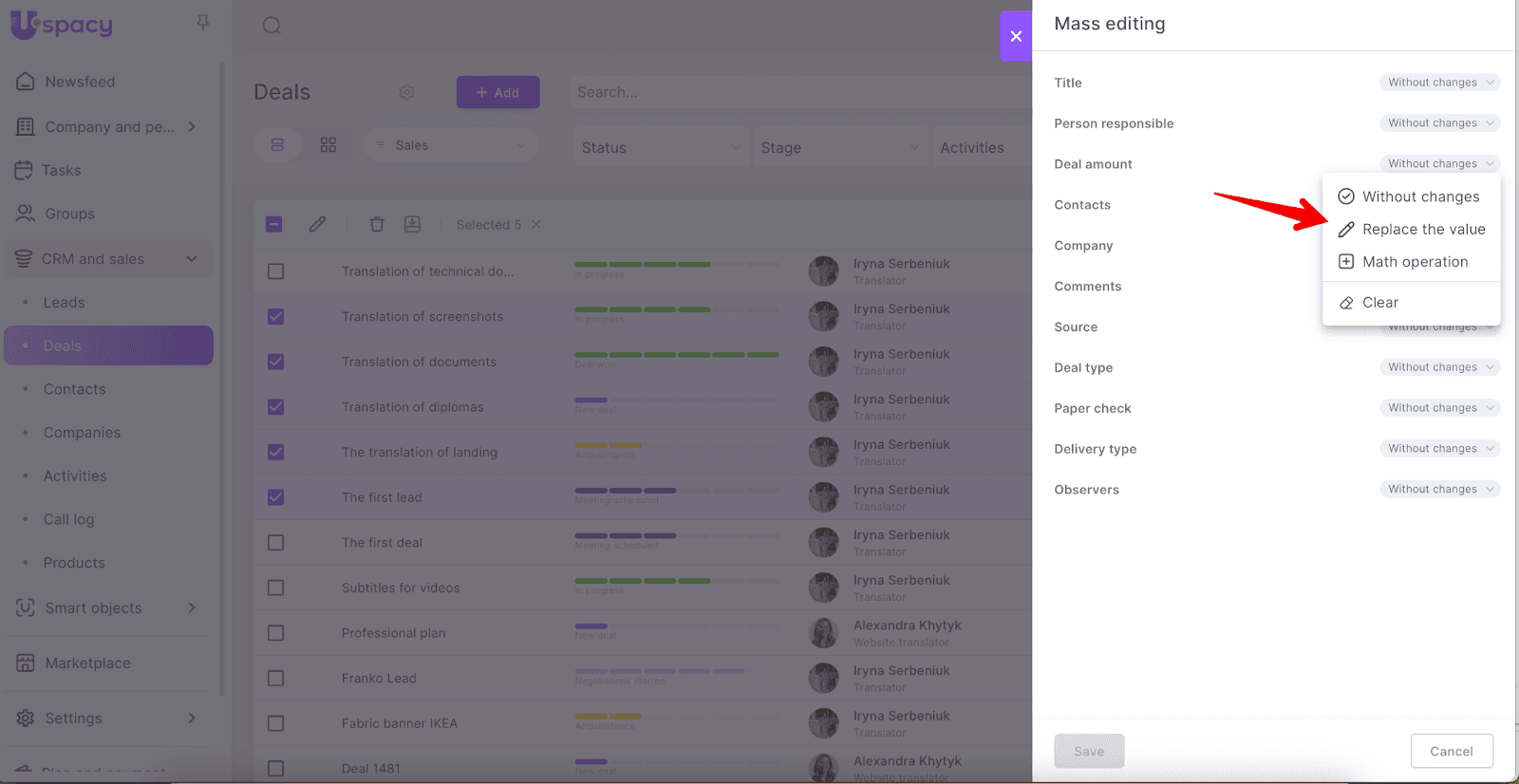Check the Translation of technical documents deal
This screenshot has width=1519, height=784.
coord(276,271)
